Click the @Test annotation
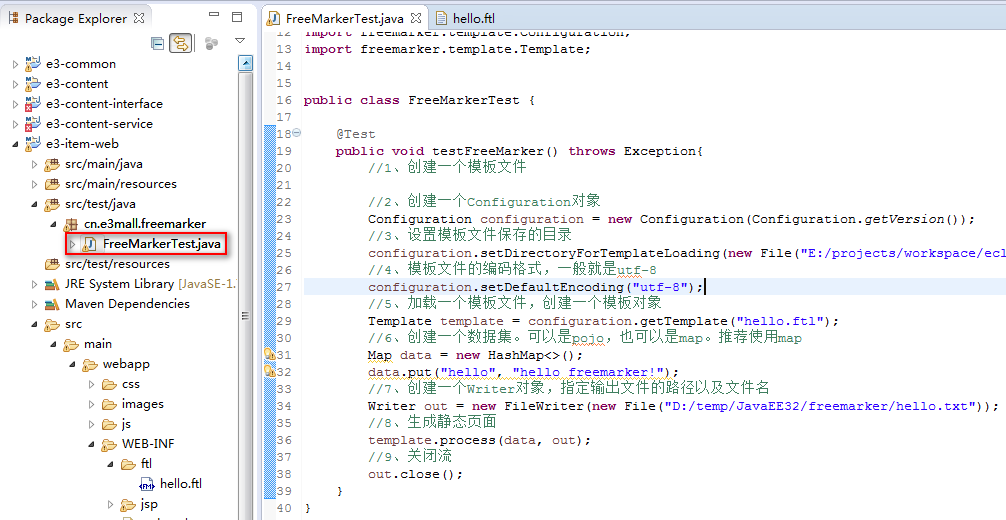This screenshot has width=1006, height=520. (355, 134)
